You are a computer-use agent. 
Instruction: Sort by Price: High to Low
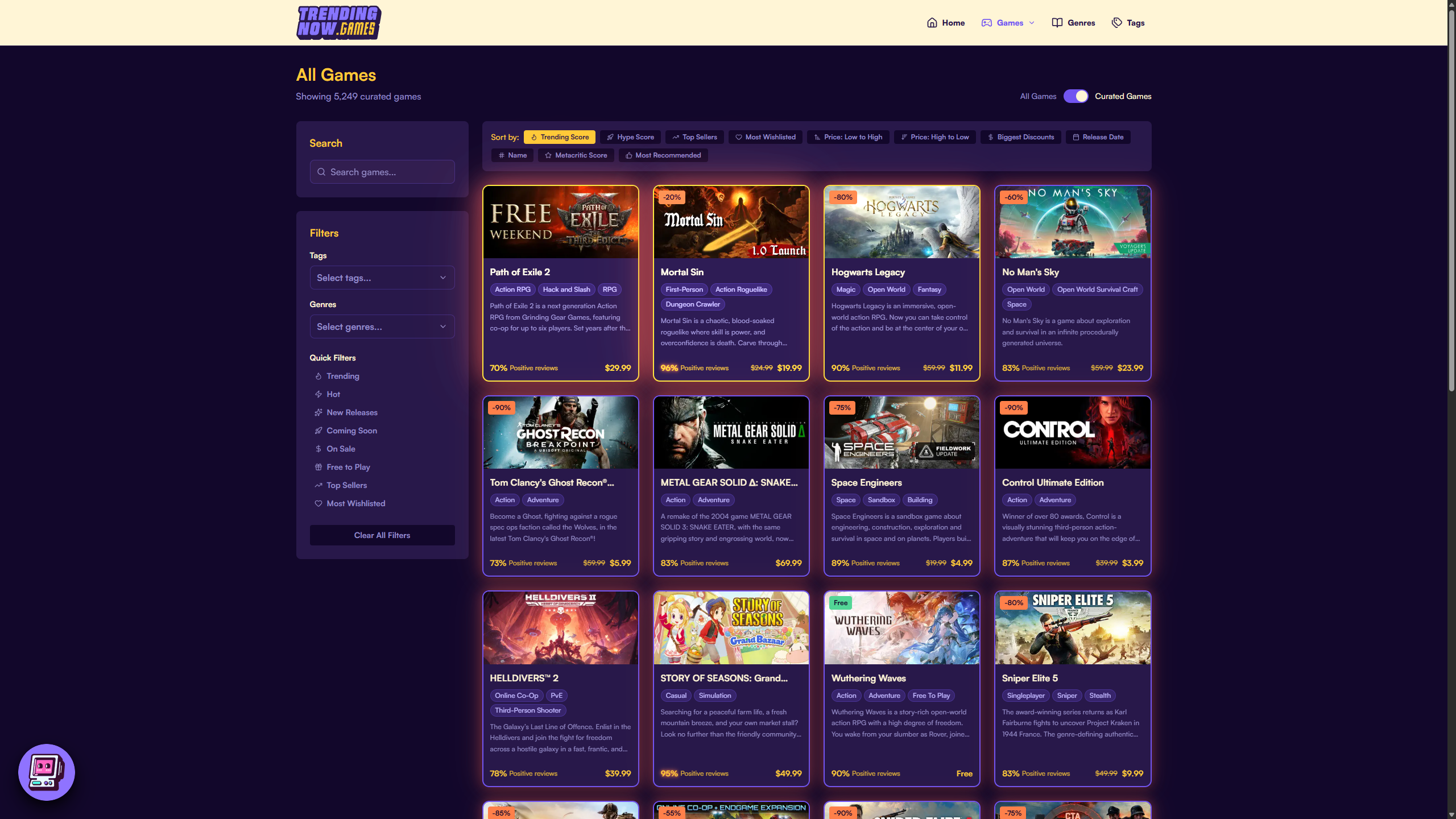tap(934, 137)
